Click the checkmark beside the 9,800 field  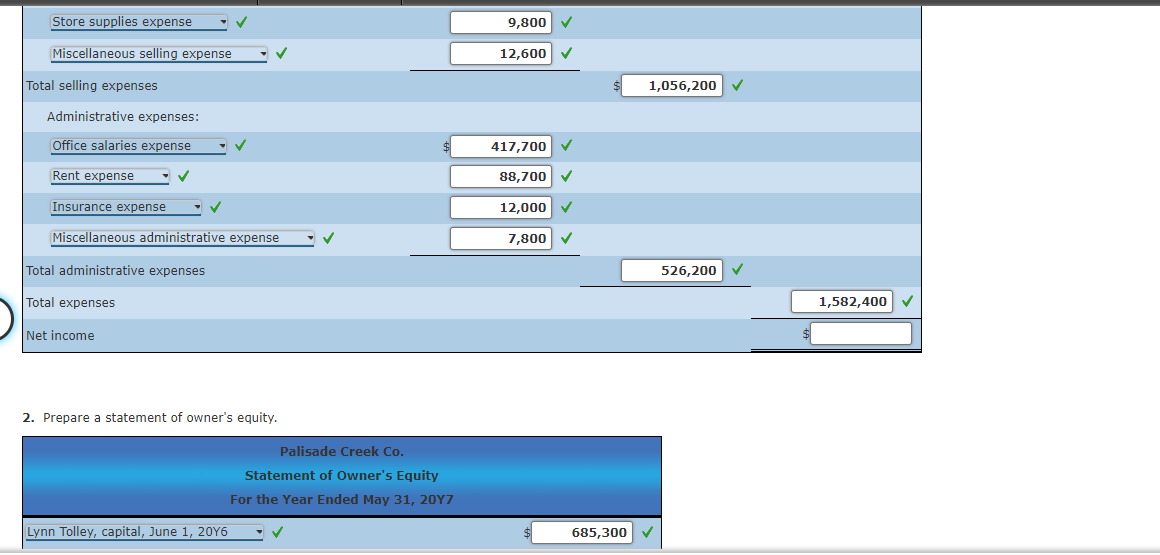pyautogui.click(x=566, y=22)
